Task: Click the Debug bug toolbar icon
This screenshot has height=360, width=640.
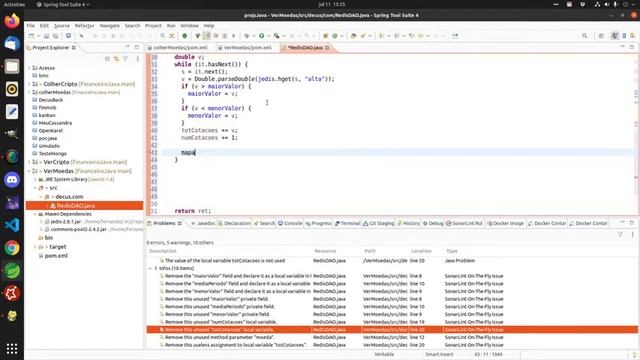Action: (247, 36)
